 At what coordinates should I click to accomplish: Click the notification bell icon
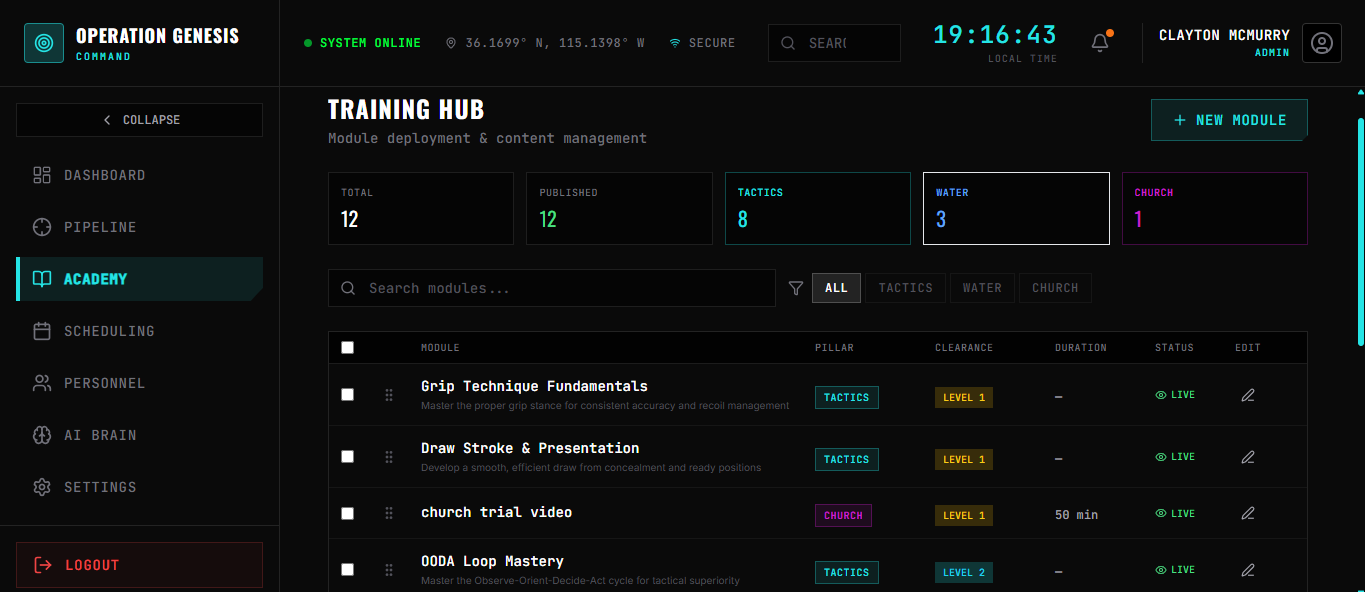1100,42
